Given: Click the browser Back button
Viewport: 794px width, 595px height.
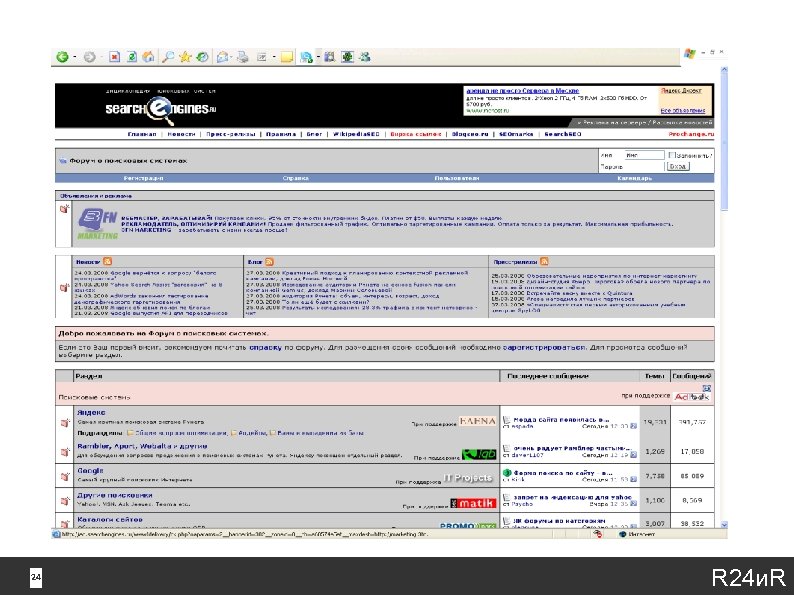Looking at the screenshot, I should pos(62,57).
